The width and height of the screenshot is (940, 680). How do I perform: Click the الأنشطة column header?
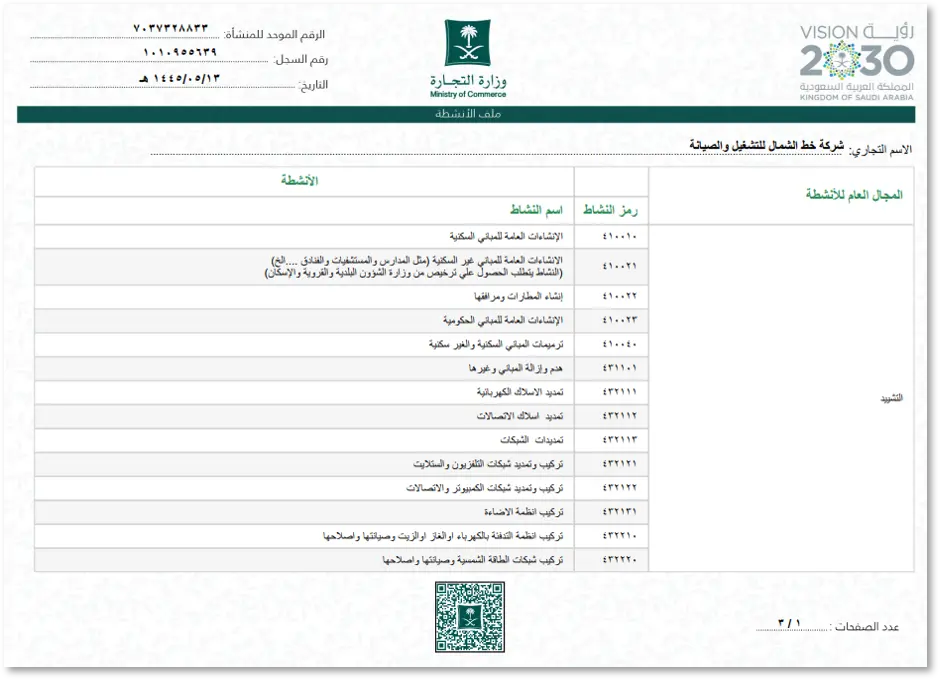click(x=300, y=180)
